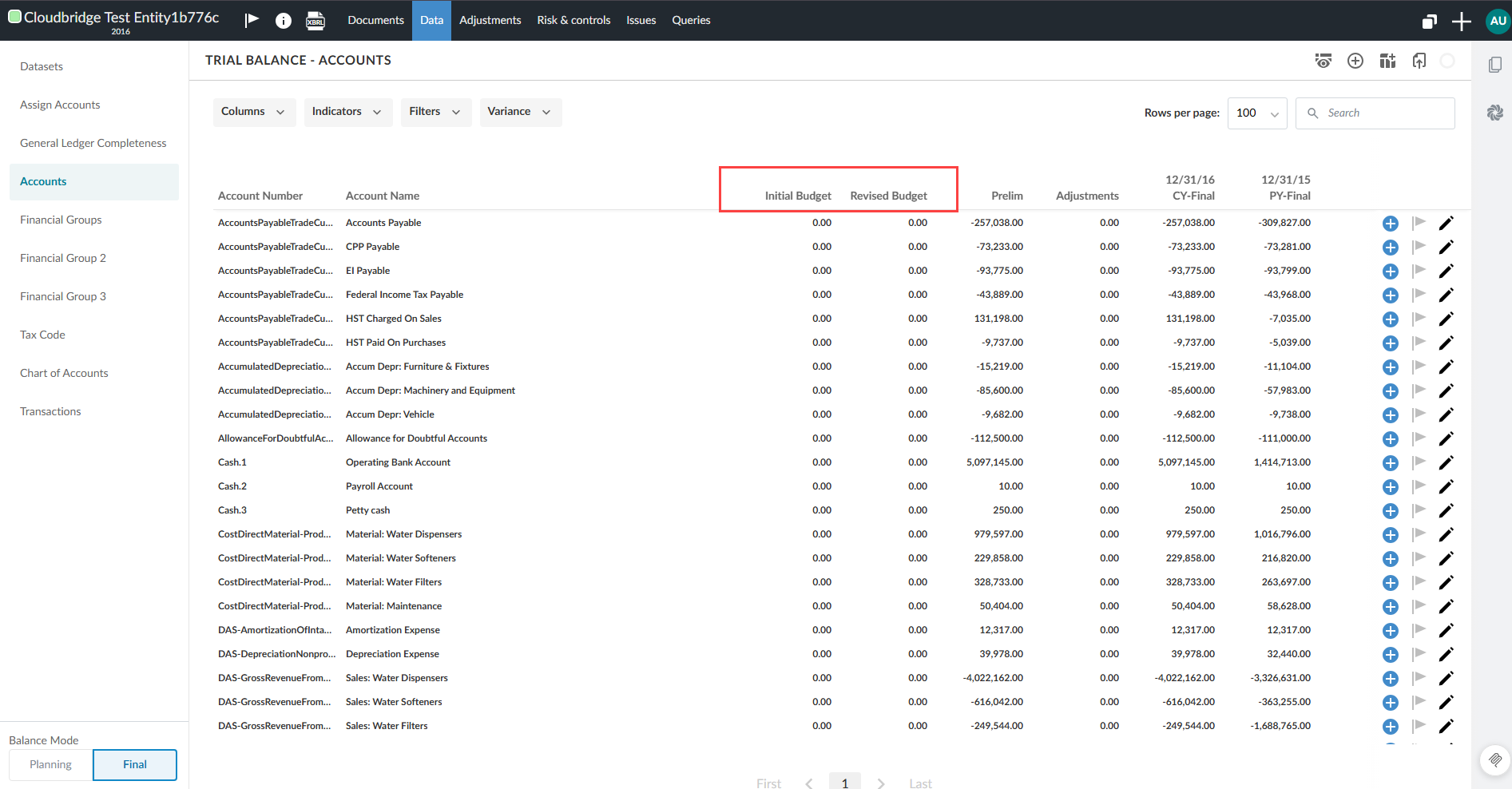Flag the Allowance for Doubtful Accounts row
Viewport: 1512px width, 789px height.
click(1419, 438)
